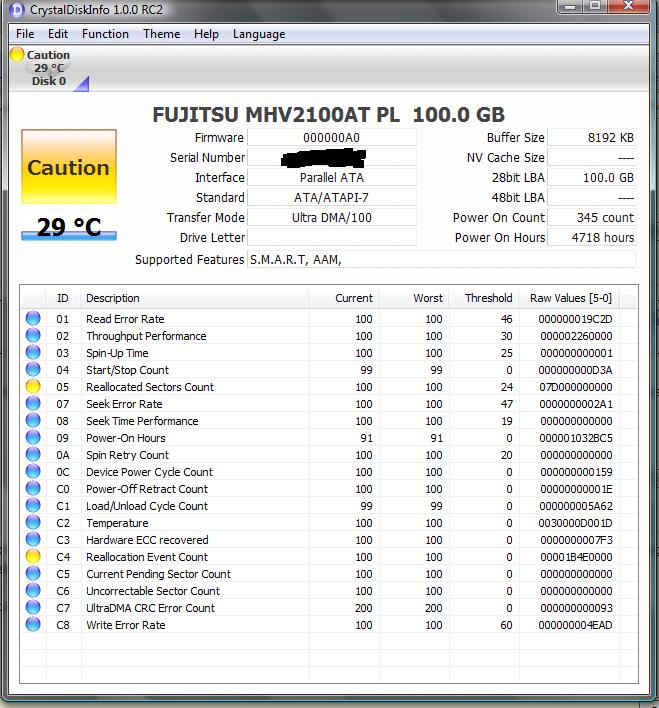Open the Function menu

click(x=105, y=34)
